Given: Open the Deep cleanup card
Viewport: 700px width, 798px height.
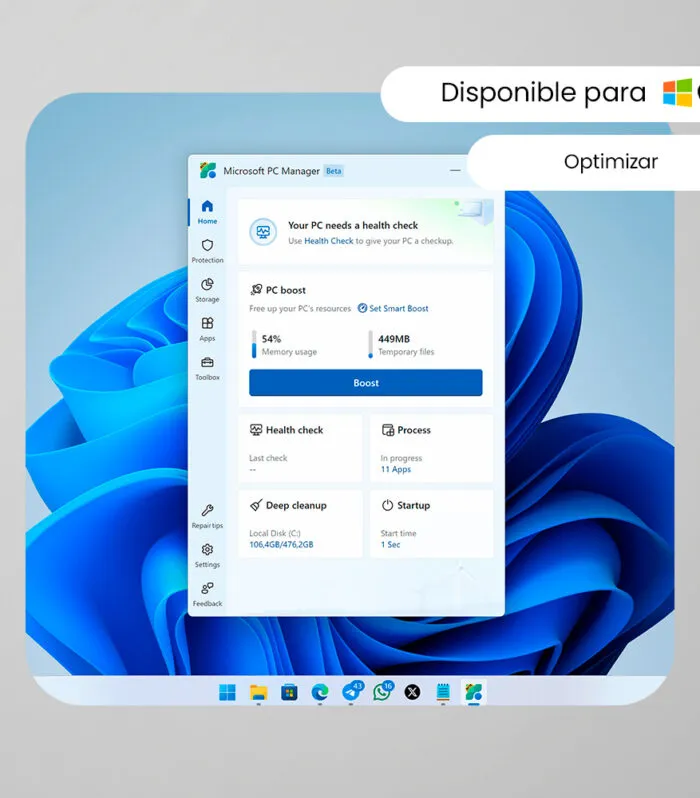Looking at the screenshot, I should pos(300,524).
